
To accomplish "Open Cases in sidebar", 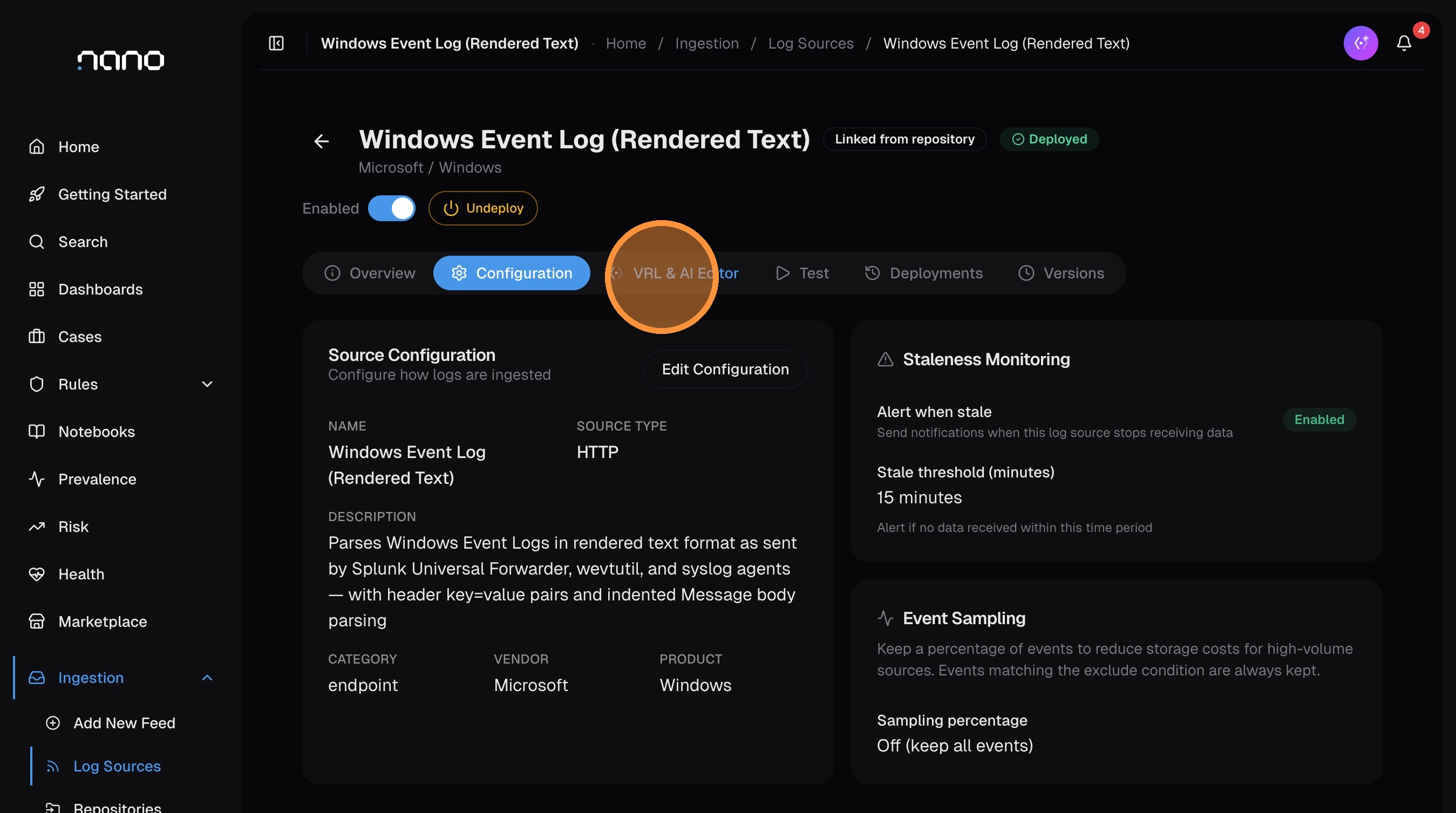I will 80,337.
